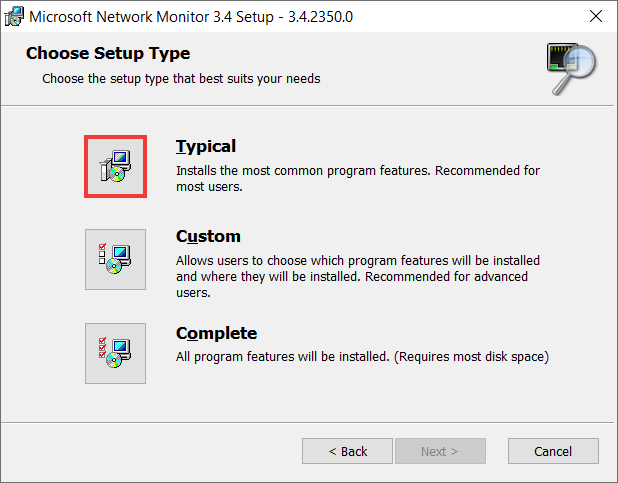The image size is (618, 483).
Task: Click the Microsoft Network Monitor 3.4 Setup title text
Action: point(151,17)
